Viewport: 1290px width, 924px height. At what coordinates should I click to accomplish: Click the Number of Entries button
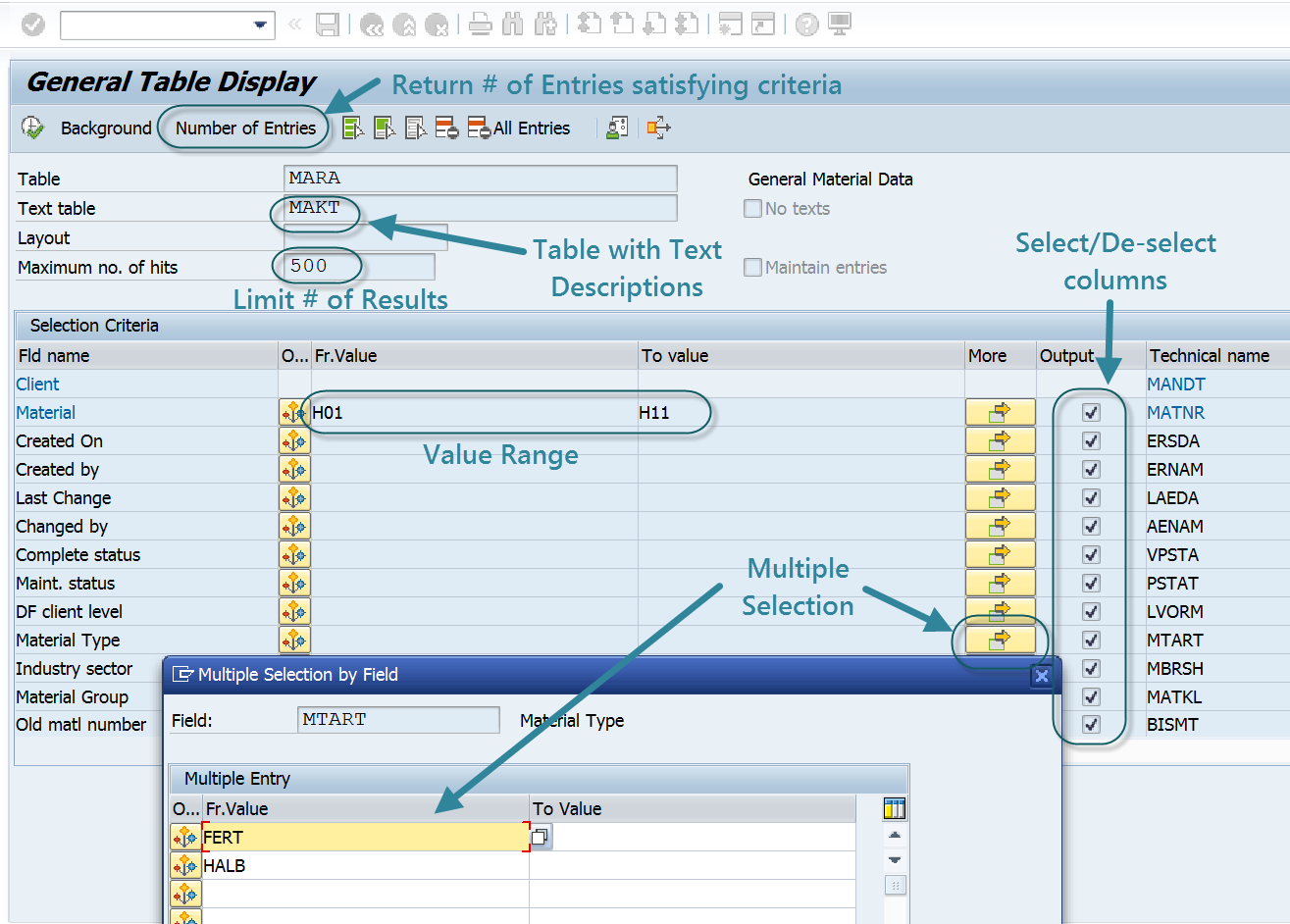pyautogui.click(x=245, y=128)
